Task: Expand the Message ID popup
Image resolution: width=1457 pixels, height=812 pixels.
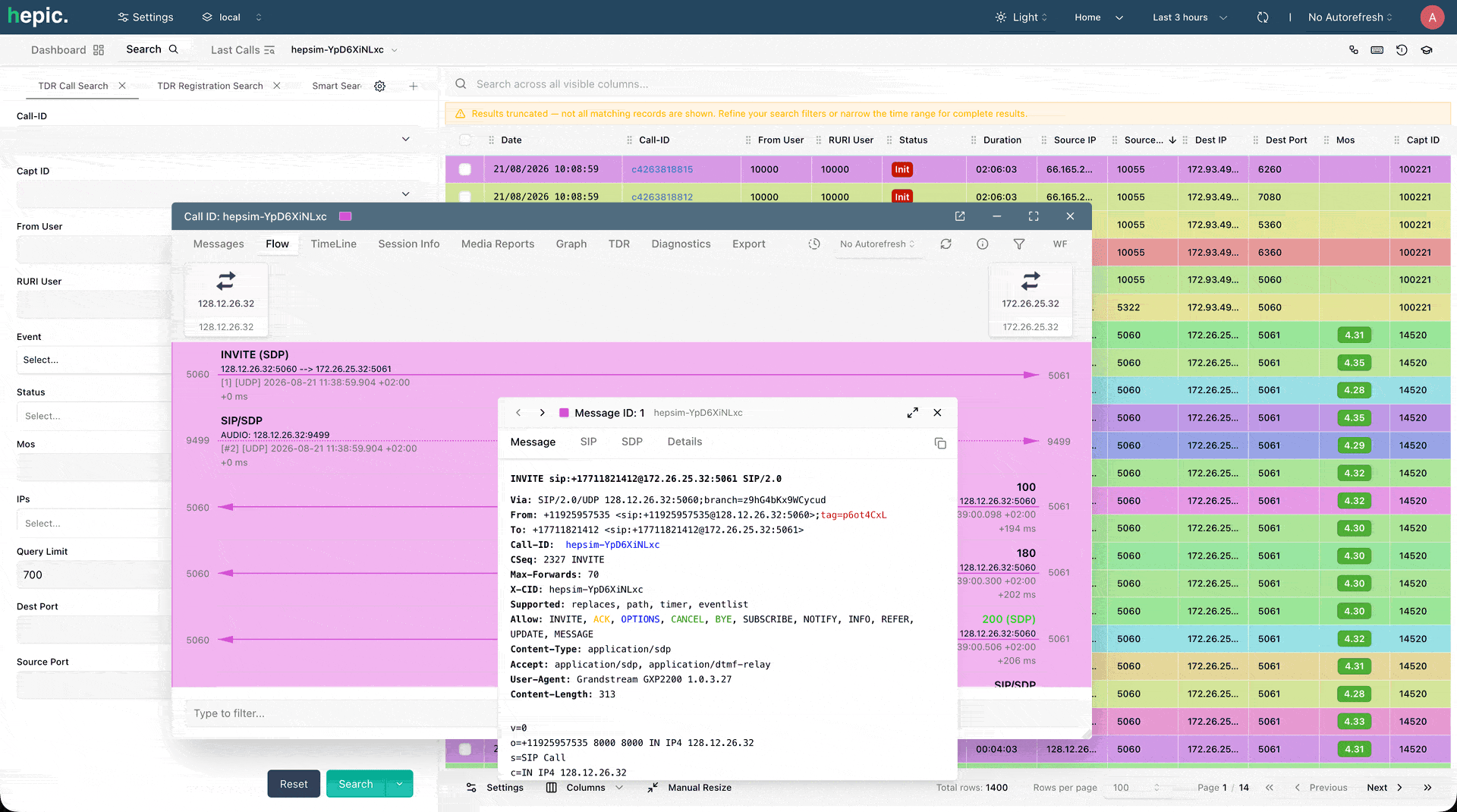Action: pos(913,413)
